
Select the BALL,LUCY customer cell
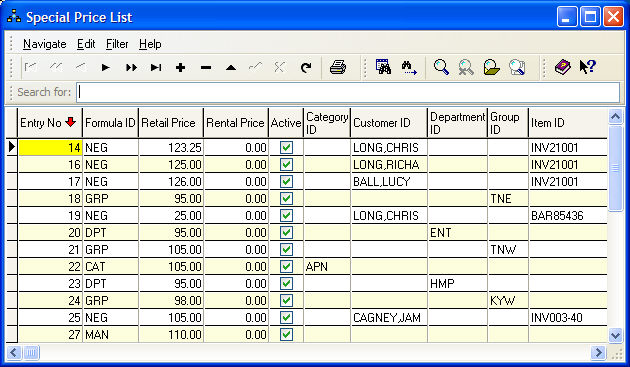tap(389, 182)
